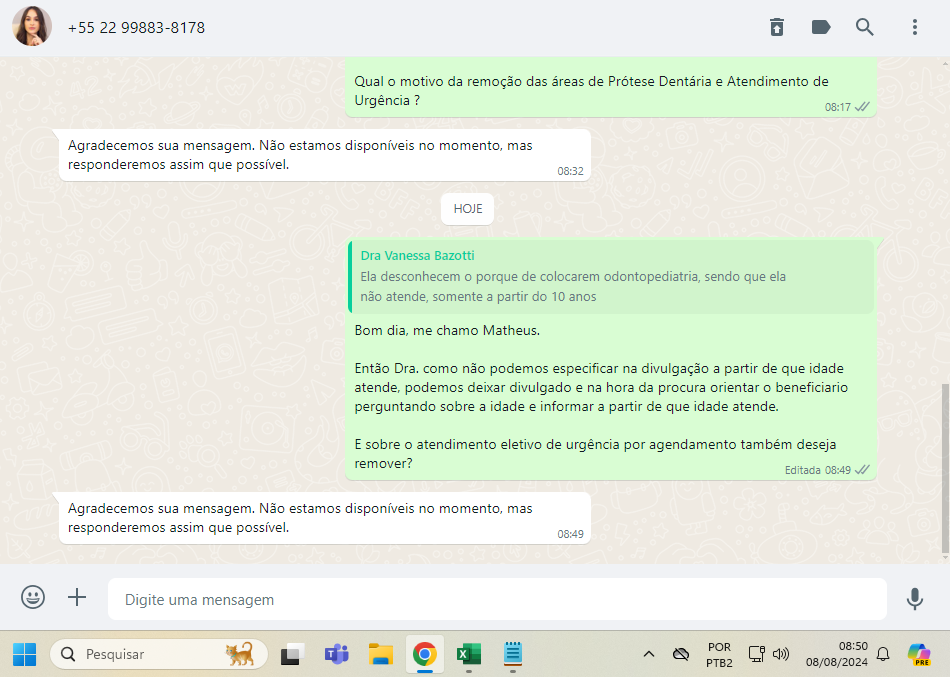Open the notifications bell
The height and width of the screenshot is (677, 950).
pyautogui.click(x=883, y=654)
